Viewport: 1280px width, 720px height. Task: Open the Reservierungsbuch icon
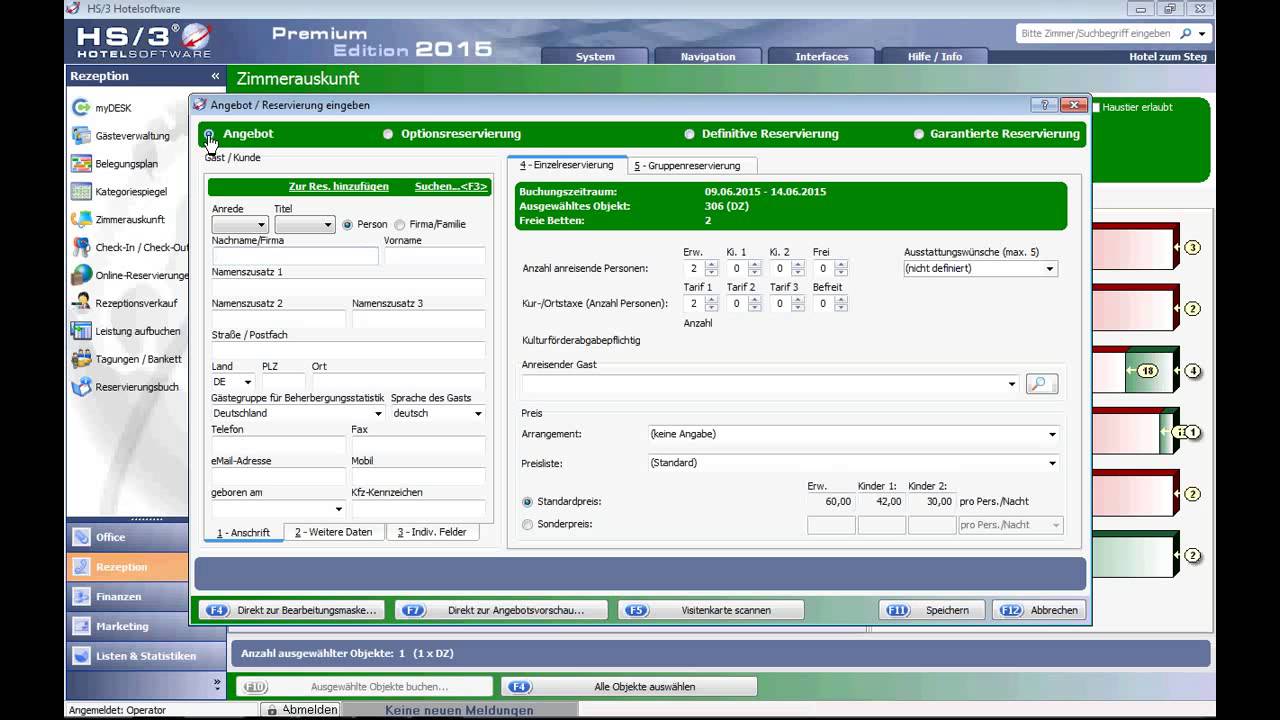pos(81,387)
